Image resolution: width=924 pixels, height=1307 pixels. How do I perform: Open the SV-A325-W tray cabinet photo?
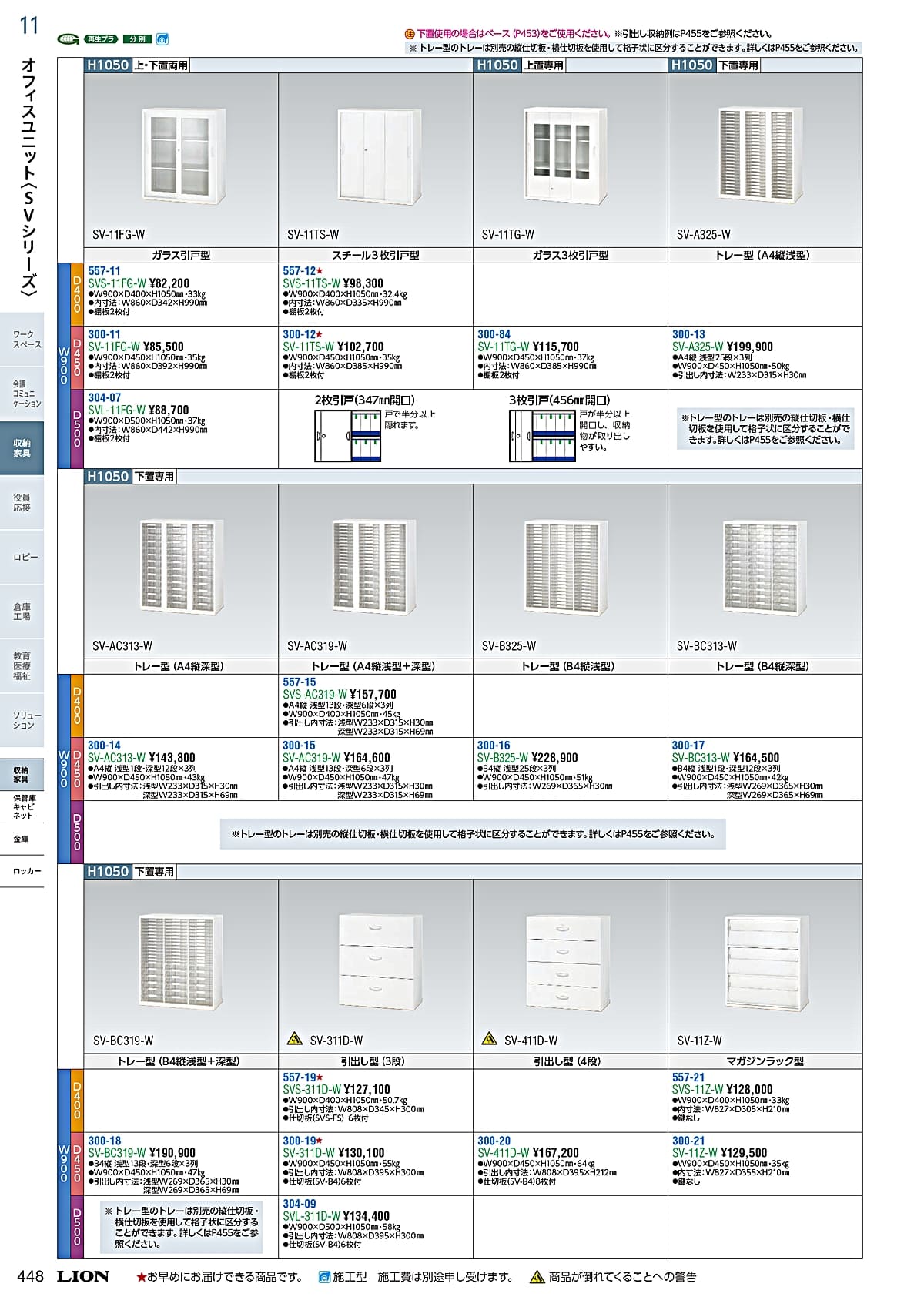(761, 155)
